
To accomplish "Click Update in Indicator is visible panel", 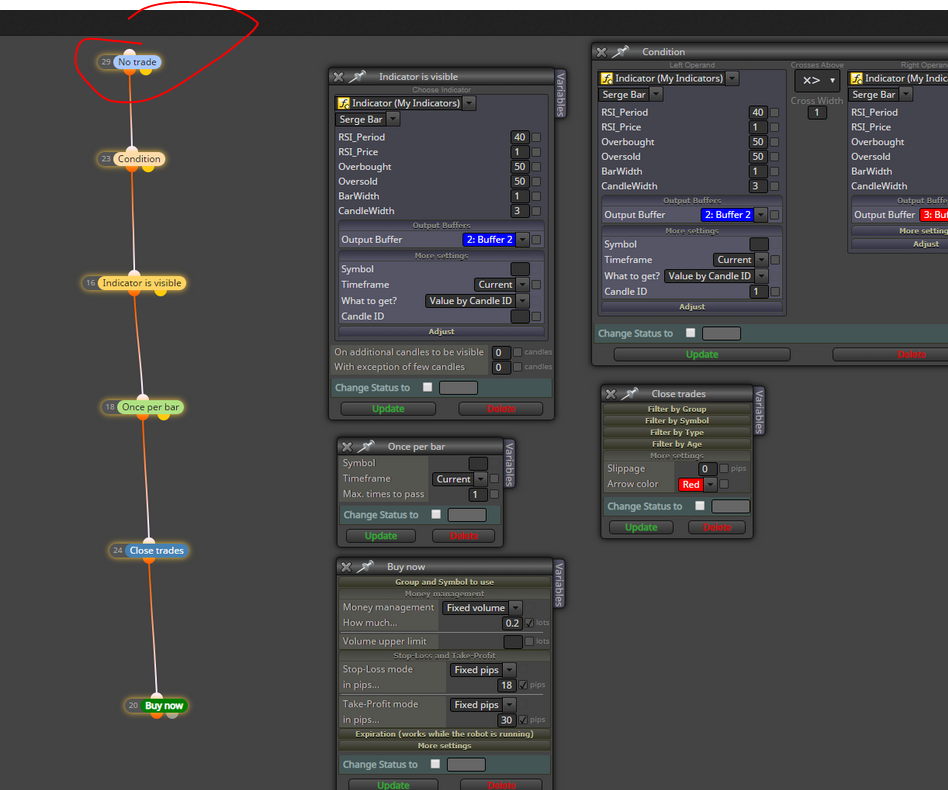I will click(x=388, y=409).
